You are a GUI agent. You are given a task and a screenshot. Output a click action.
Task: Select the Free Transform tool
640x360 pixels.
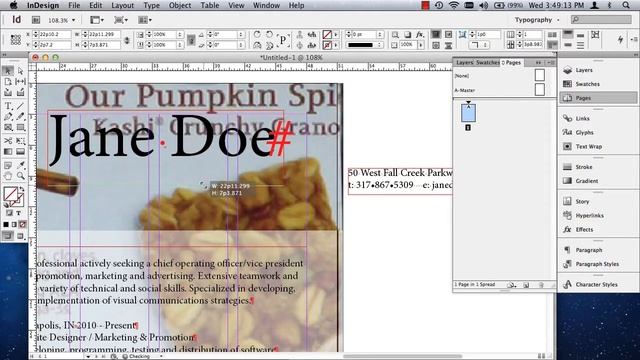point(20,141)
